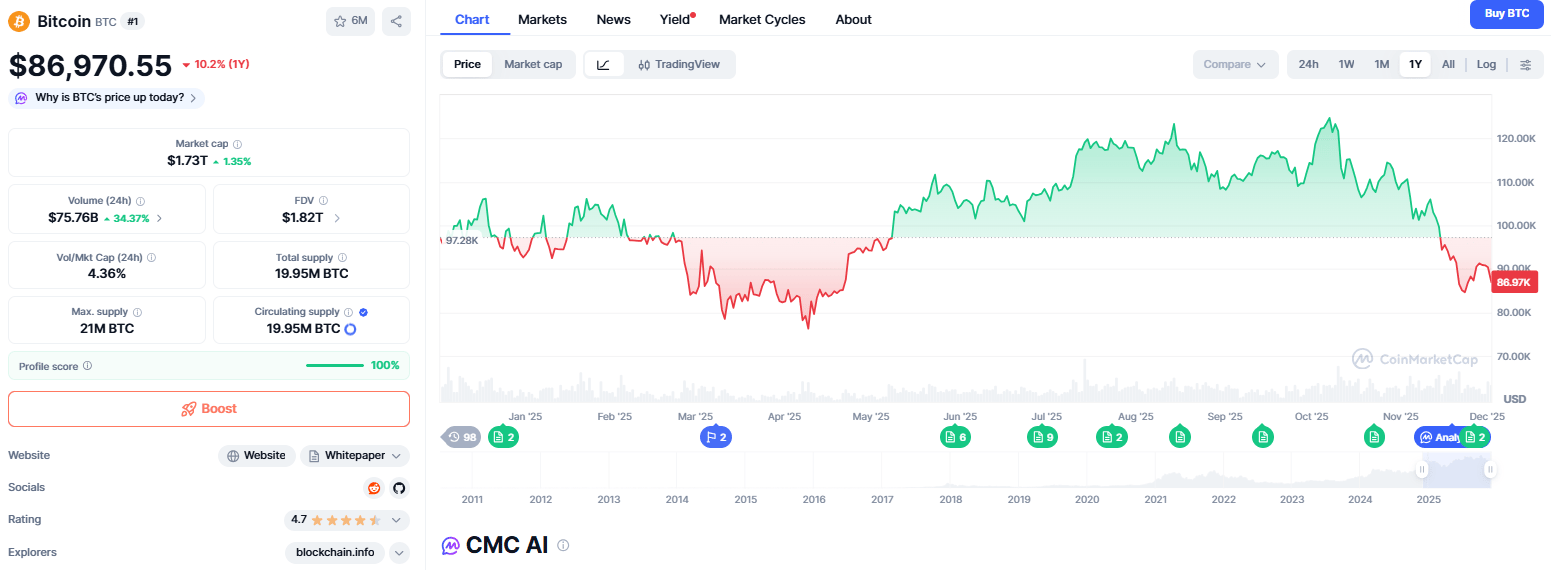The image size is (1551, 570).
Task: Expand the 4.7 Rating dropdown
Action: pyautogui.click(x=397, y=520)
